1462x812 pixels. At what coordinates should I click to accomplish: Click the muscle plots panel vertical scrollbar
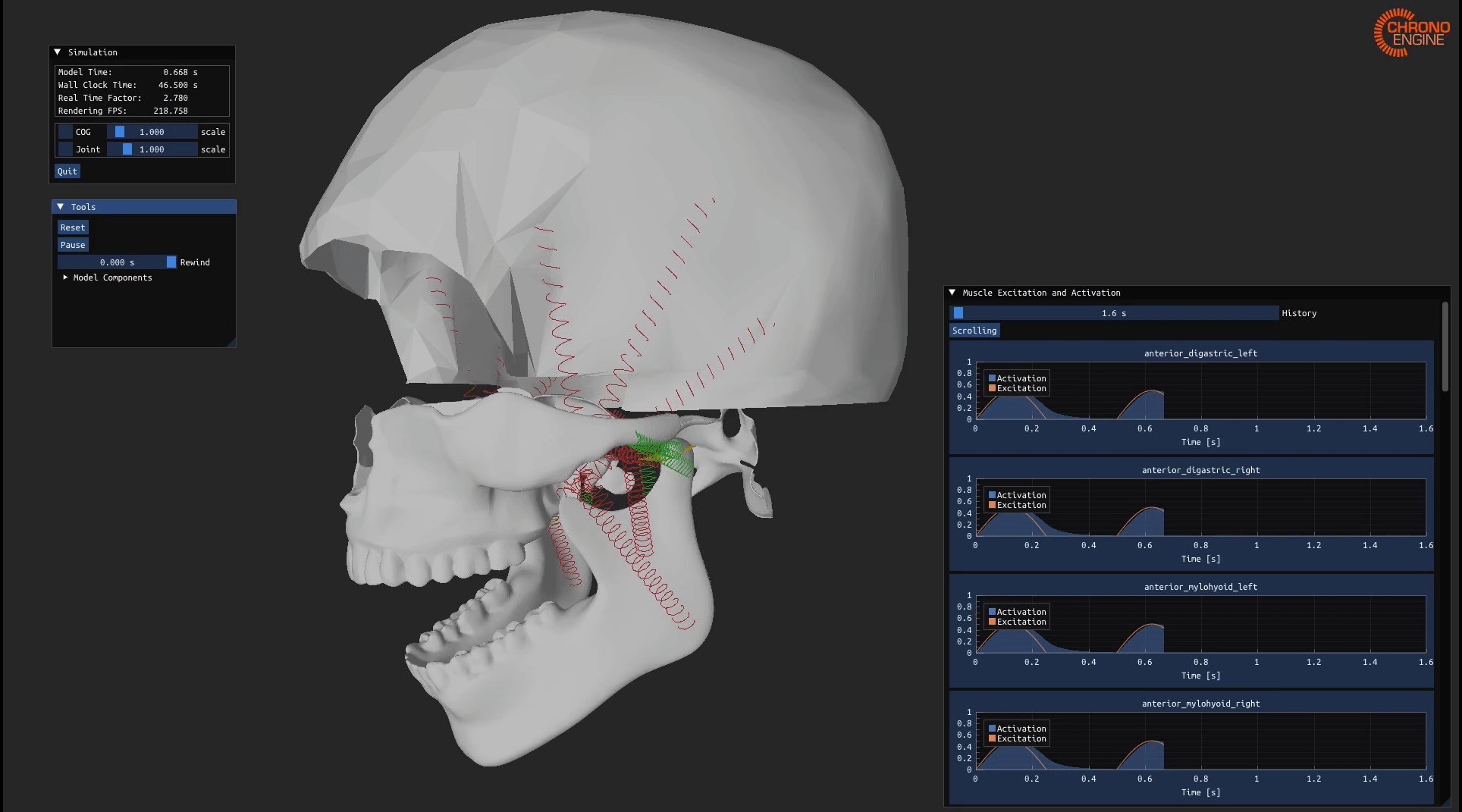click(x=1445, y=347)
